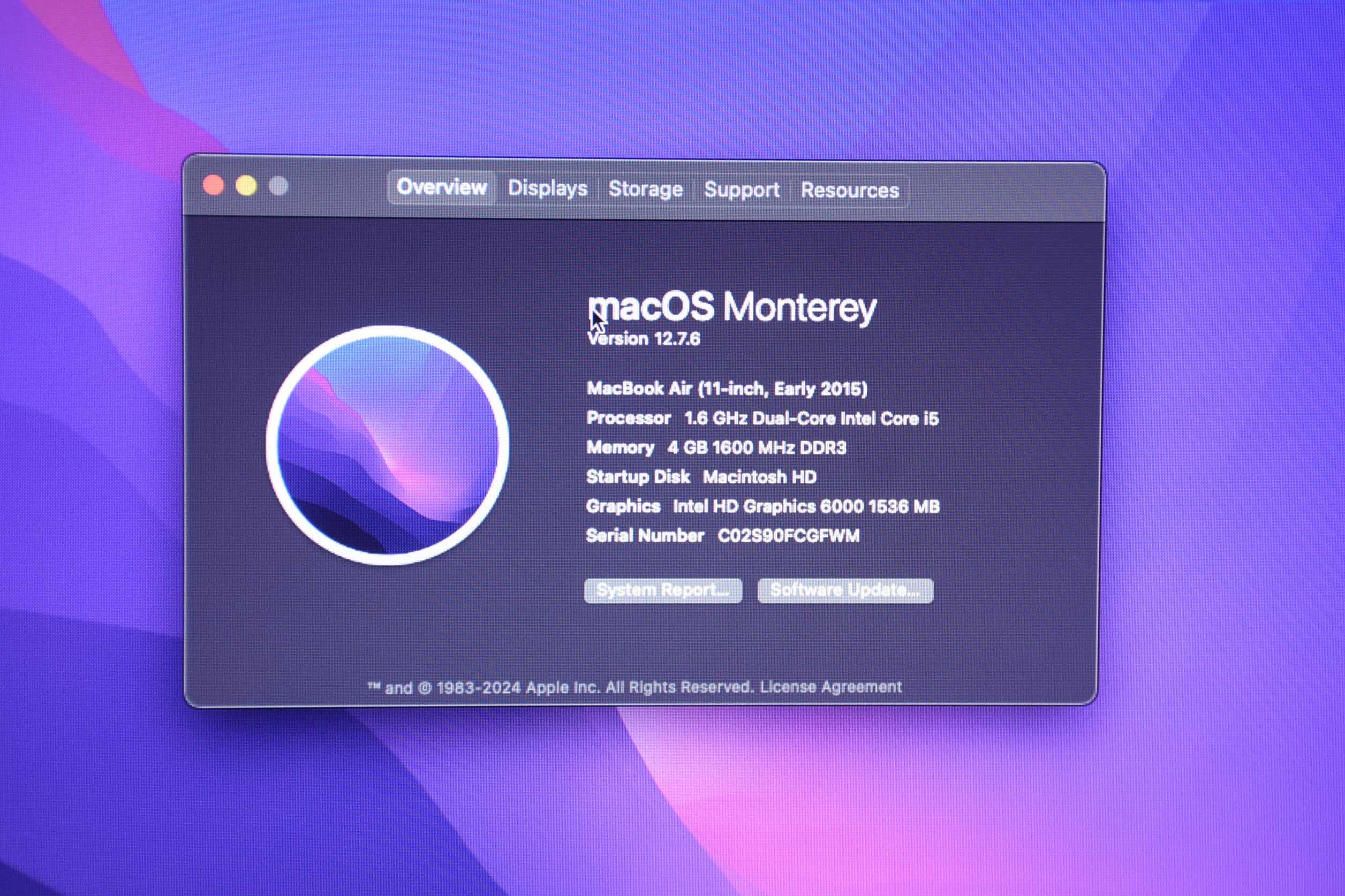Switch to the Overview tab
Image resolution: width=1345 pixels, height=896 pixels.
[x=441, y=187]
